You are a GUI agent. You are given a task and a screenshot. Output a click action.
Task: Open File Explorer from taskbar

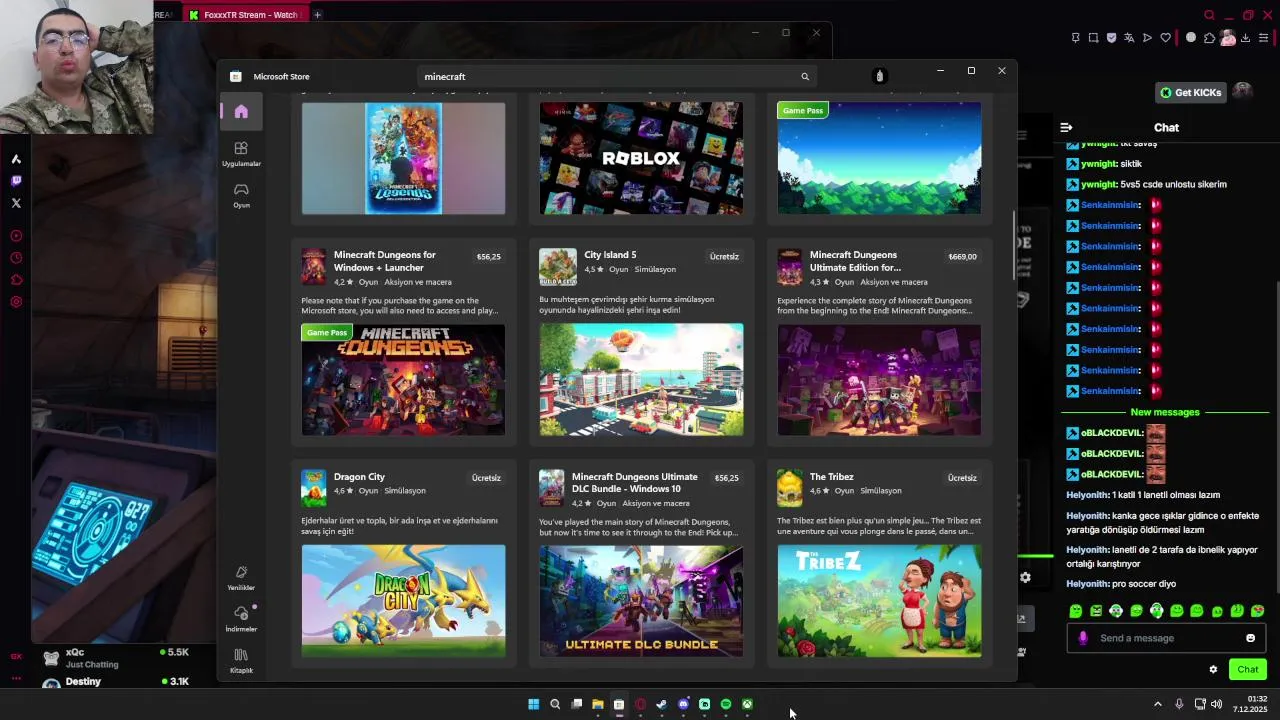pos(597,704)
